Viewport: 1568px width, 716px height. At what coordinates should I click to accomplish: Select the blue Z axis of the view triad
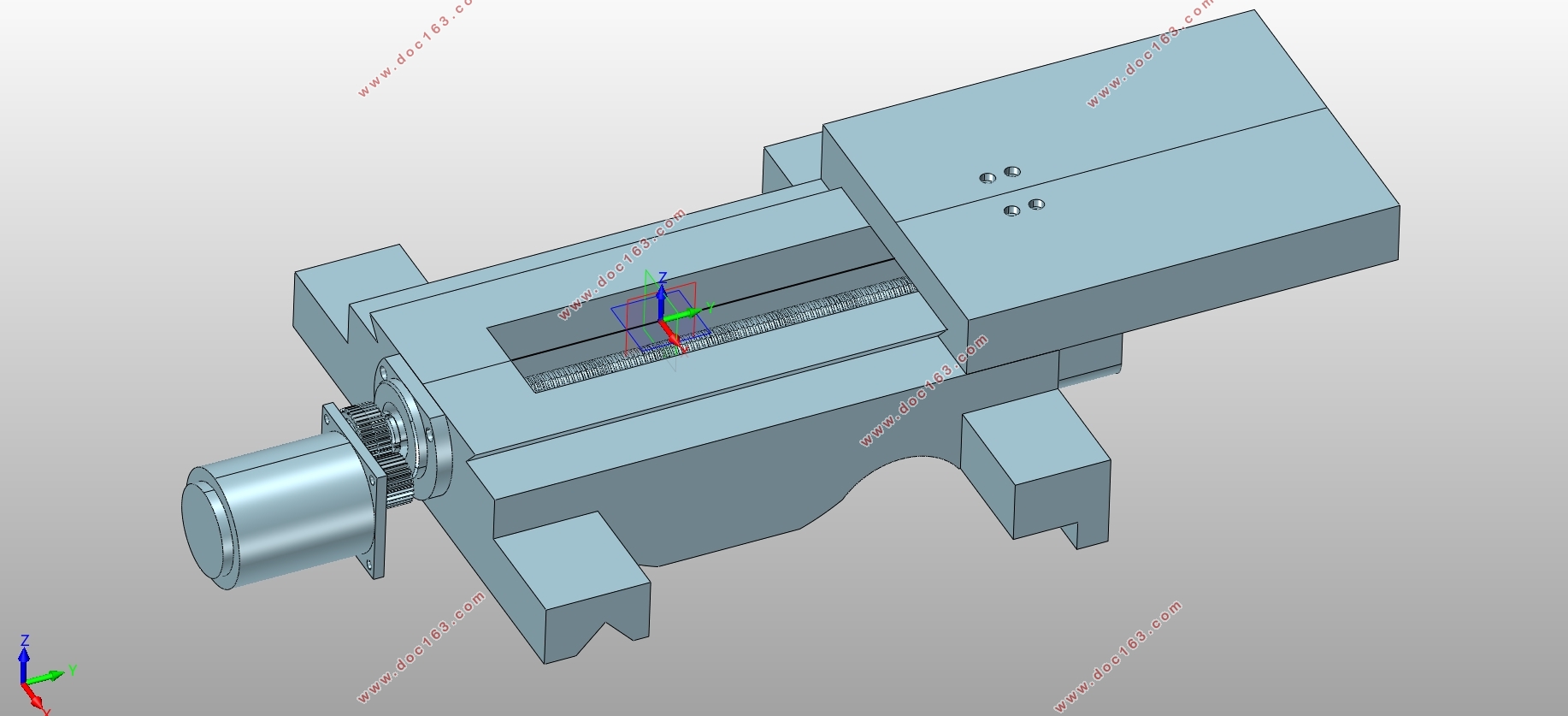coord(25,659)
